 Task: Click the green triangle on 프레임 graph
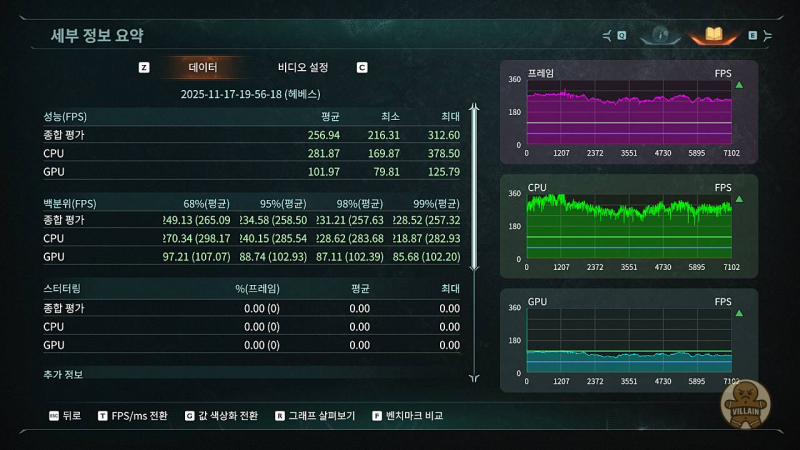coord(739,86)
